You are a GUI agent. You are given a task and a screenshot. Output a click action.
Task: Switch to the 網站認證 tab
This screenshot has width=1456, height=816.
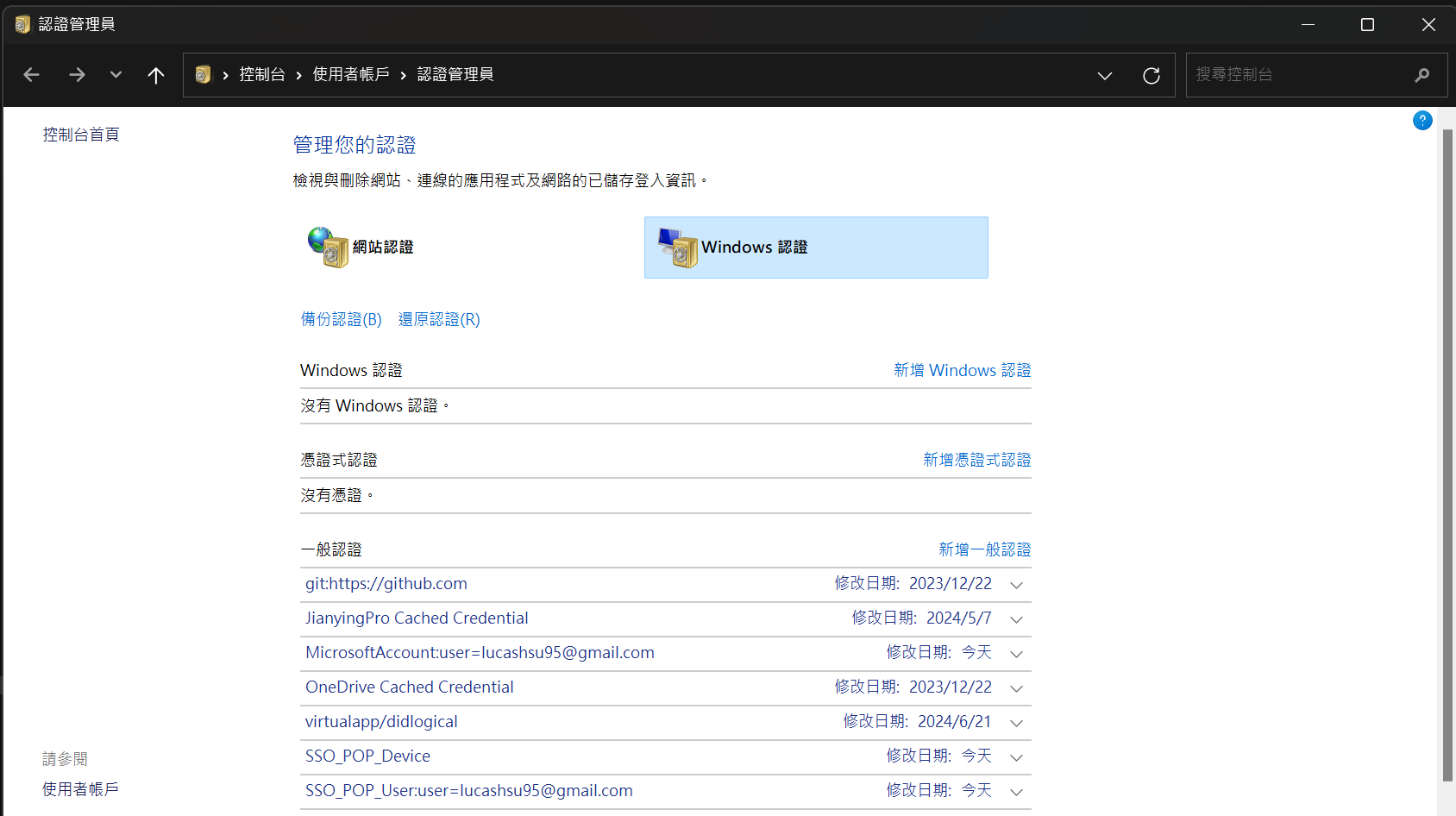tap(383, 248)
